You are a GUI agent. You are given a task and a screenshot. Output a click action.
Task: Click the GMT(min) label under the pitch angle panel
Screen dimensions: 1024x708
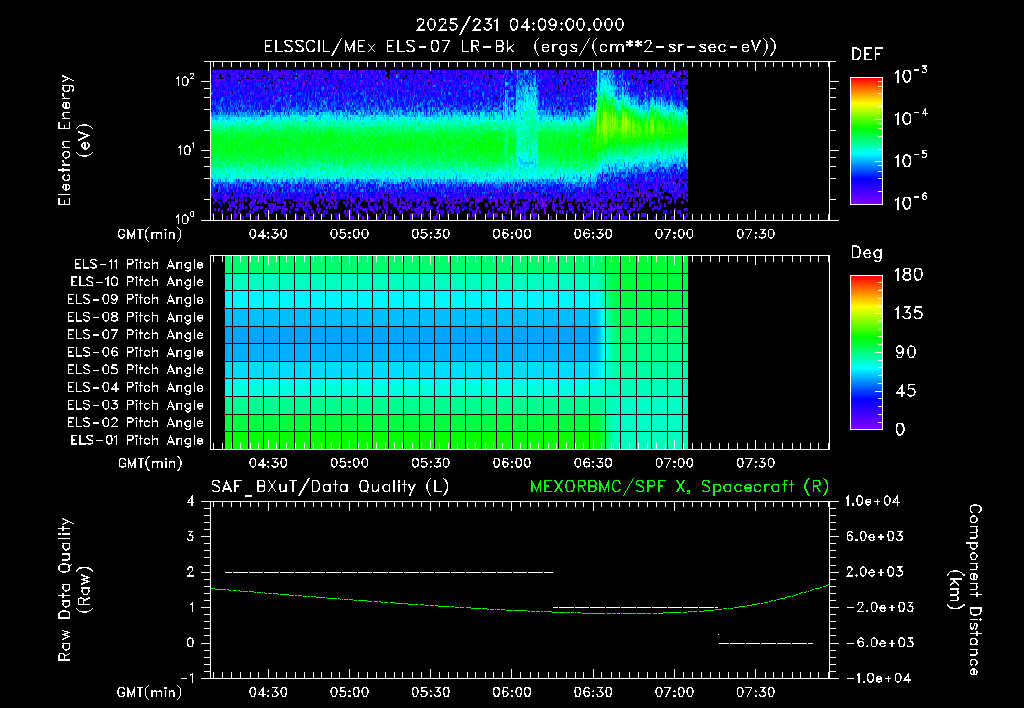[x=150, y=463]
